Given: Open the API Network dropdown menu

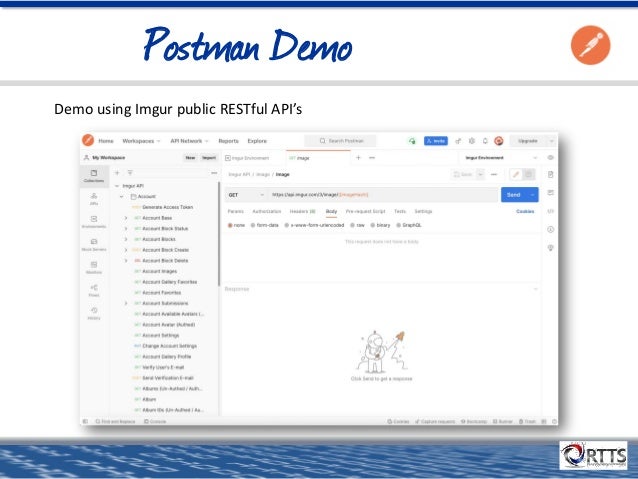Looking at the screenshot, I should [189, 141].
